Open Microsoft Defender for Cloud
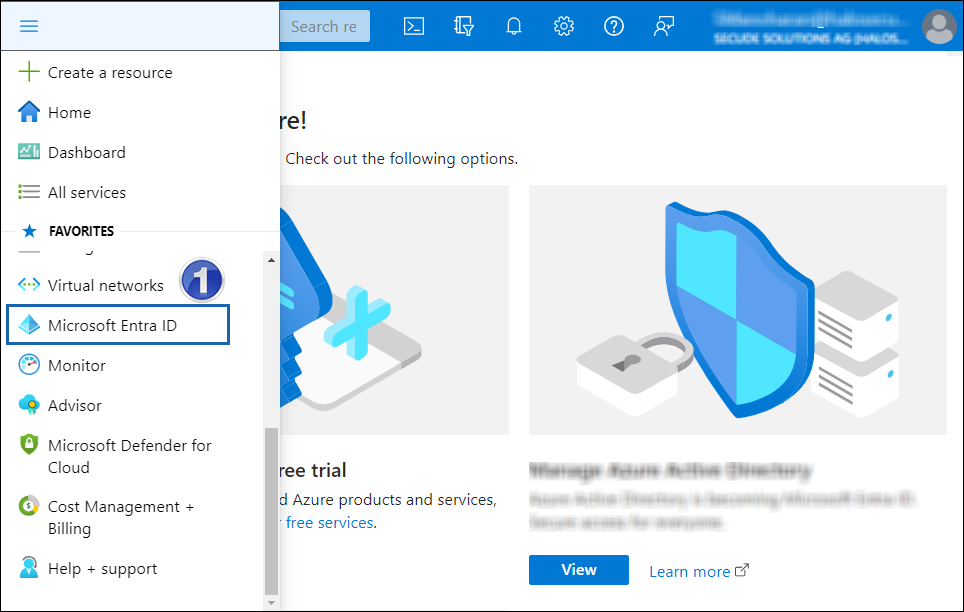The image size is (964, 612). click(x=129, y=456)
